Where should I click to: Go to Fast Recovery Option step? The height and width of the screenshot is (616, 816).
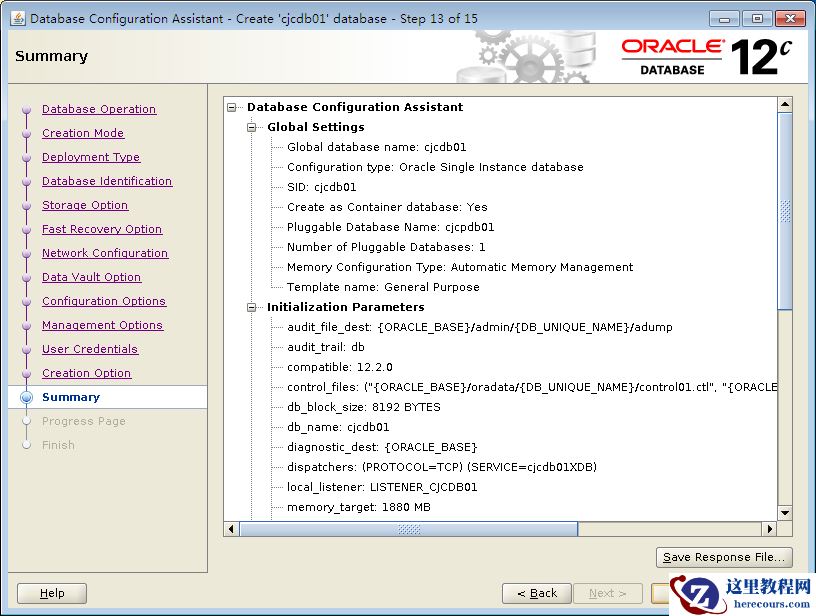point(102,229)
